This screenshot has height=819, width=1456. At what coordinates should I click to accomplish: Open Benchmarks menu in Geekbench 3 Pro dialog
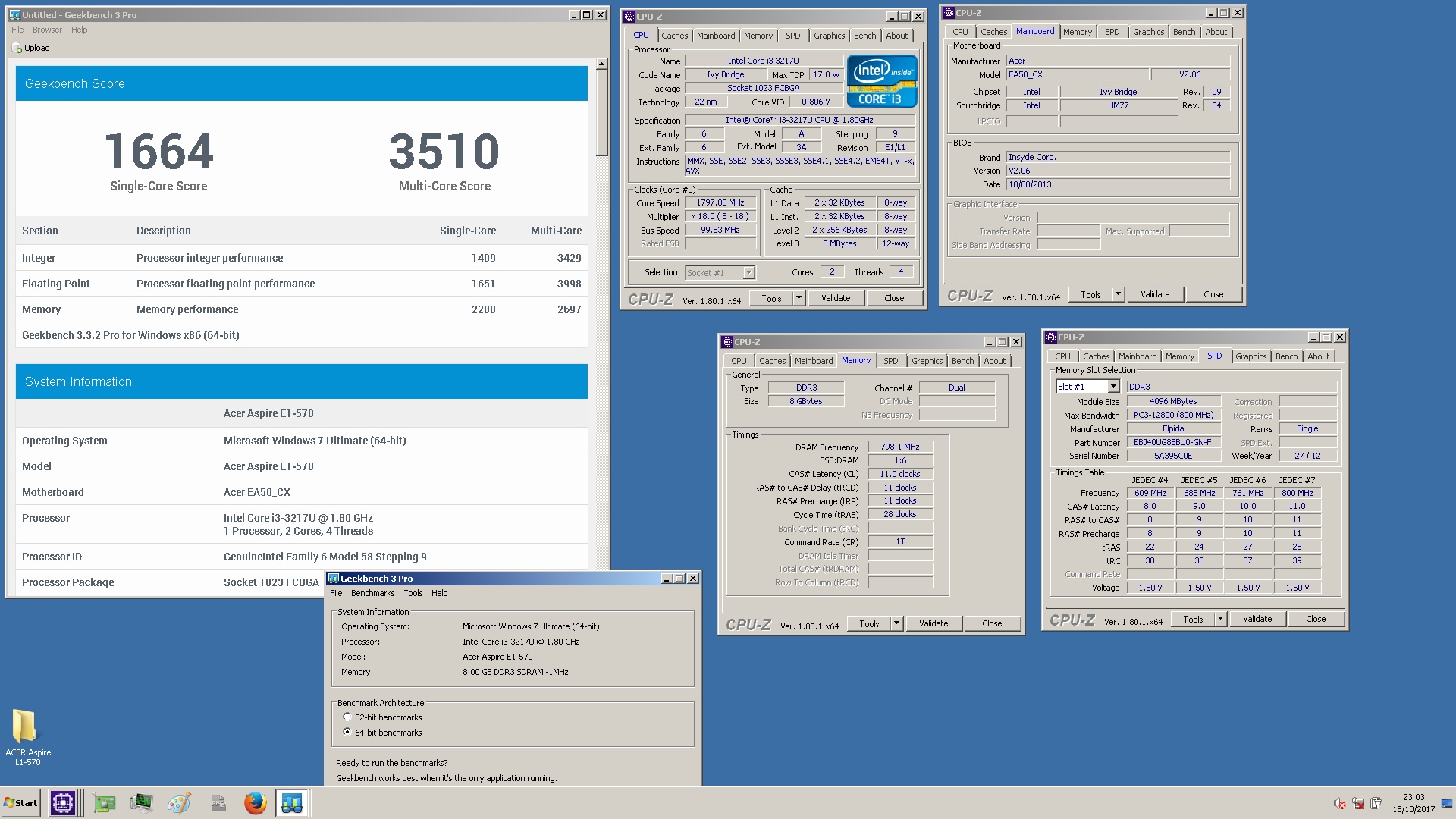tap(372, 593)
